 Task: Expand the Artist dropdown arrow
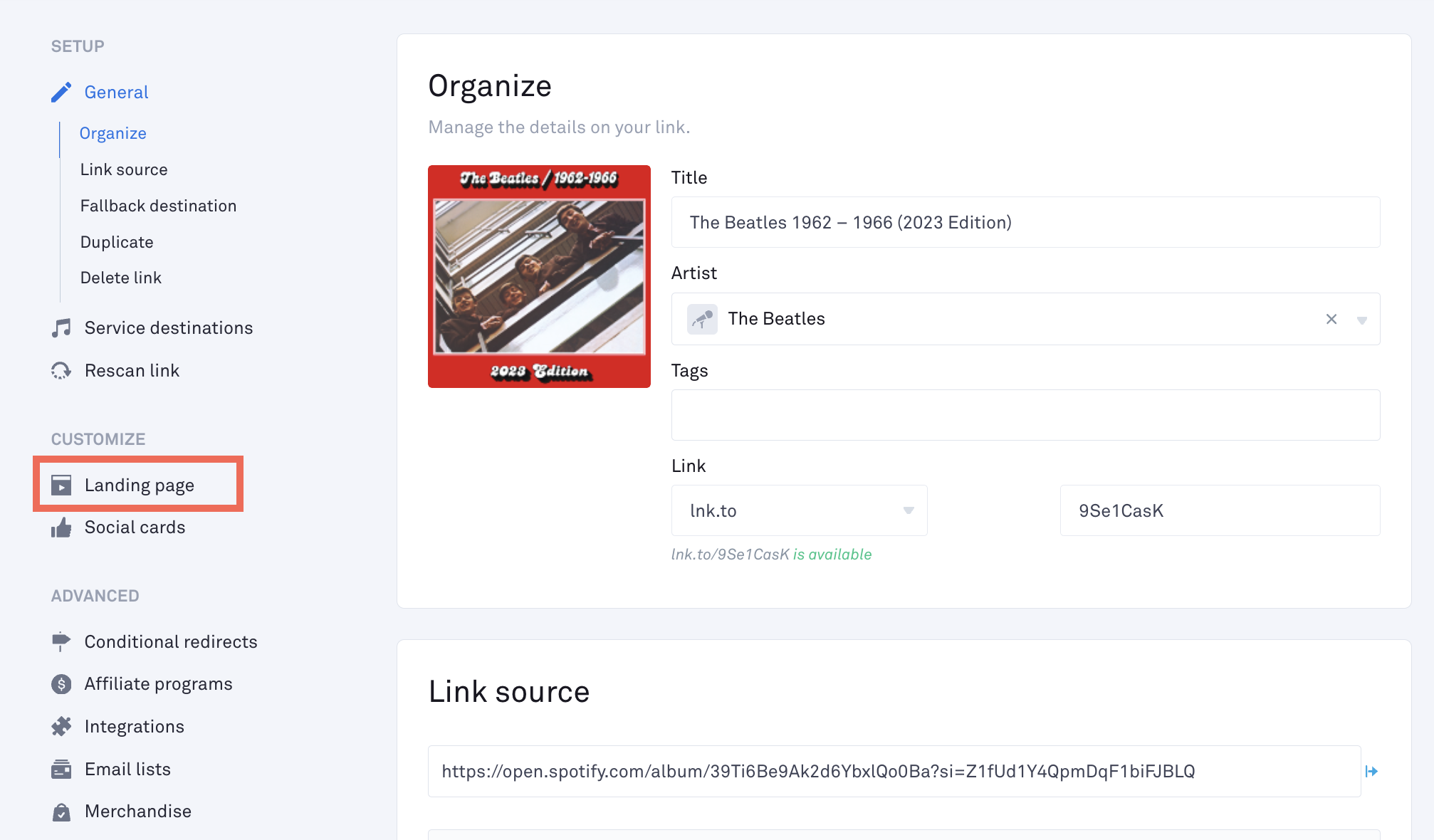tap(1361, 320)
